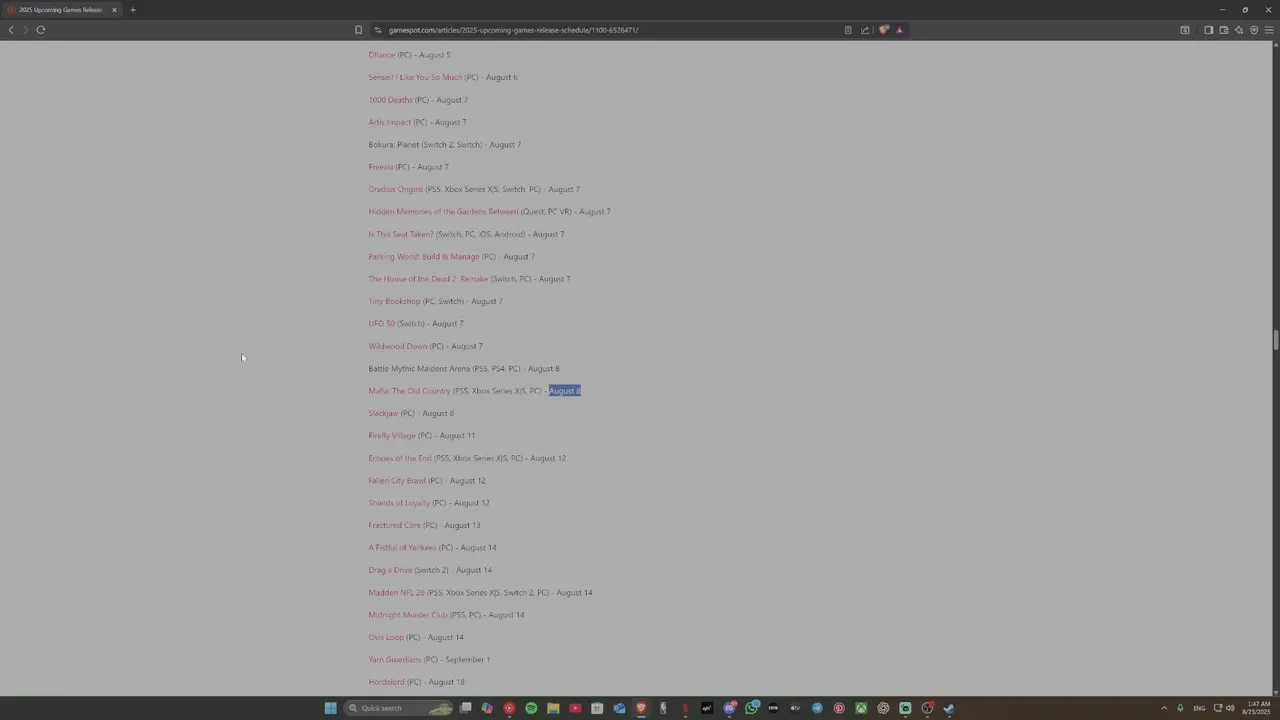Open the clock showing 1:47 AM
This screenshot has width=1280, height=720.
(x=1258, y=708)
